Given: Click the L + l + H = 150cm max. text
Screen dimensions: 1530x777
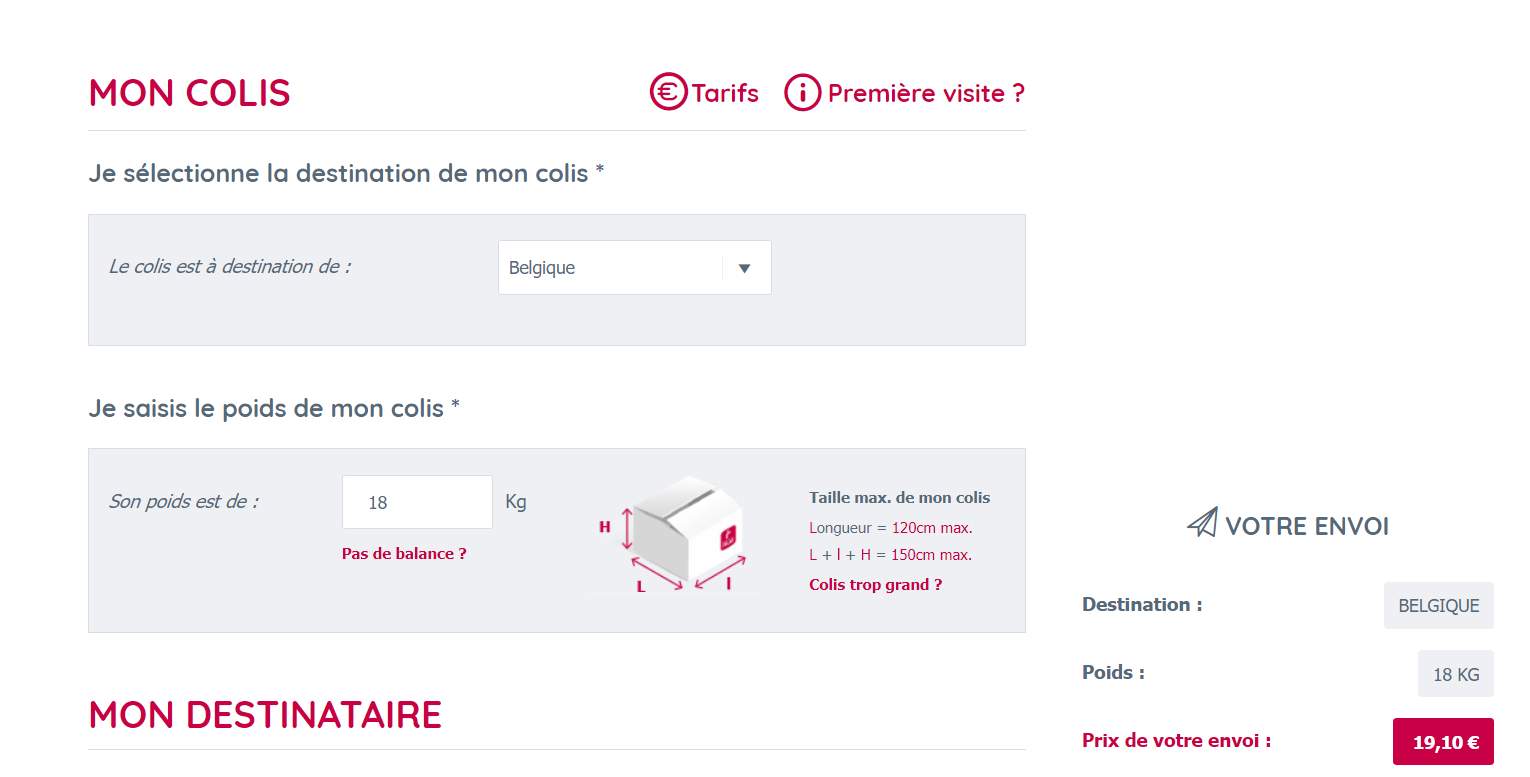Looking at the screenshot, I should tap(890, 555).
